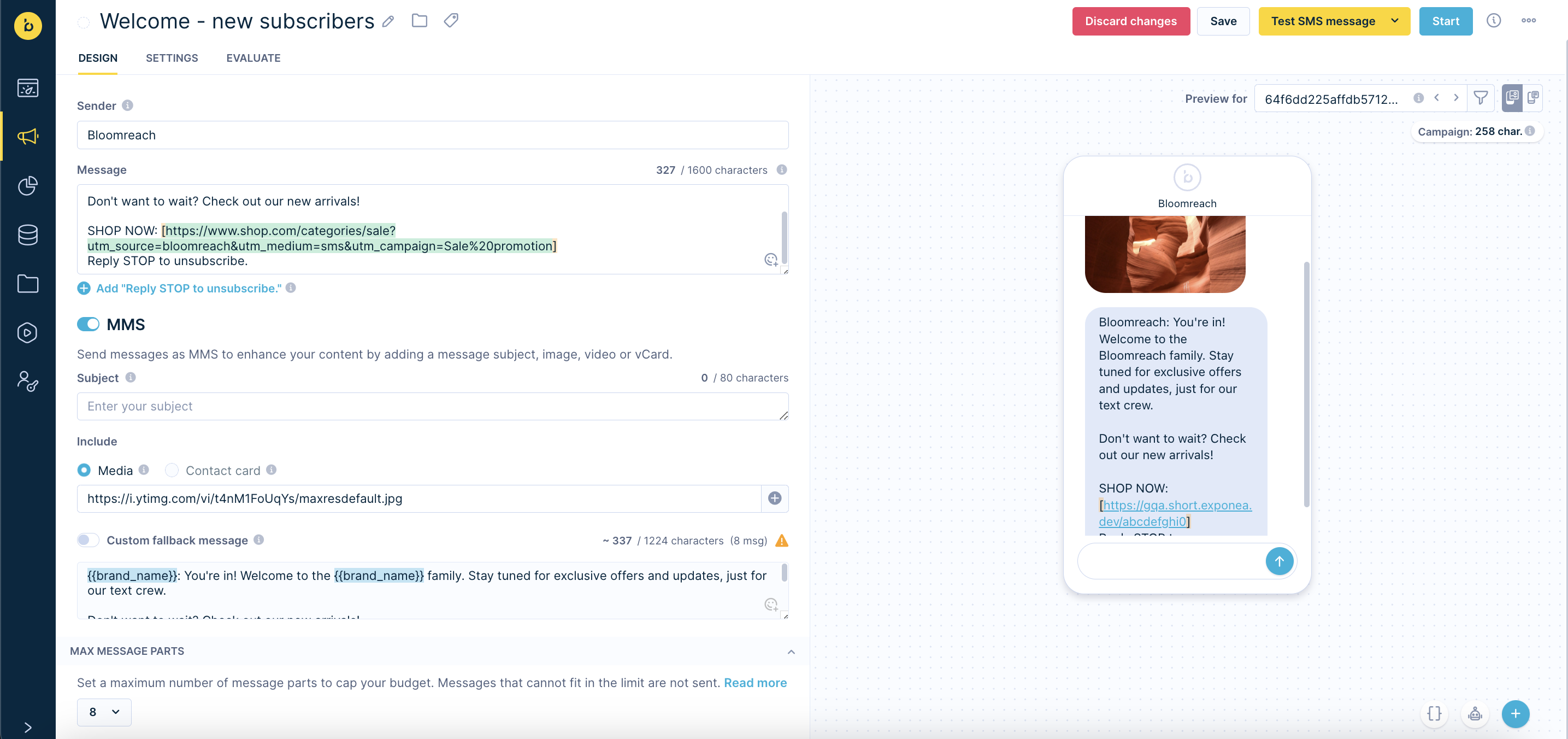Click the tag icon beside campaign title
Screen dimensions: 1568x739
[x=451, y=21]
